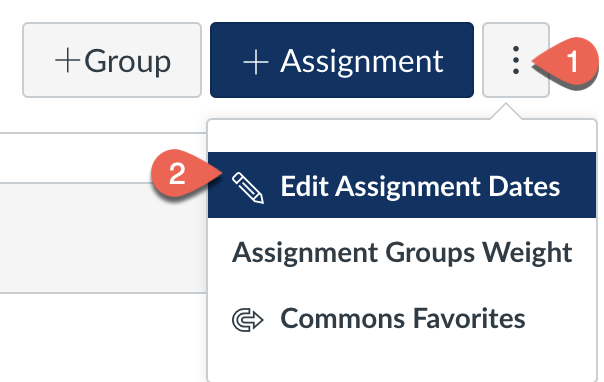
Task: Choose Assignment Groups Weight option
Action: pyautogui.click(x=402, y=253)
